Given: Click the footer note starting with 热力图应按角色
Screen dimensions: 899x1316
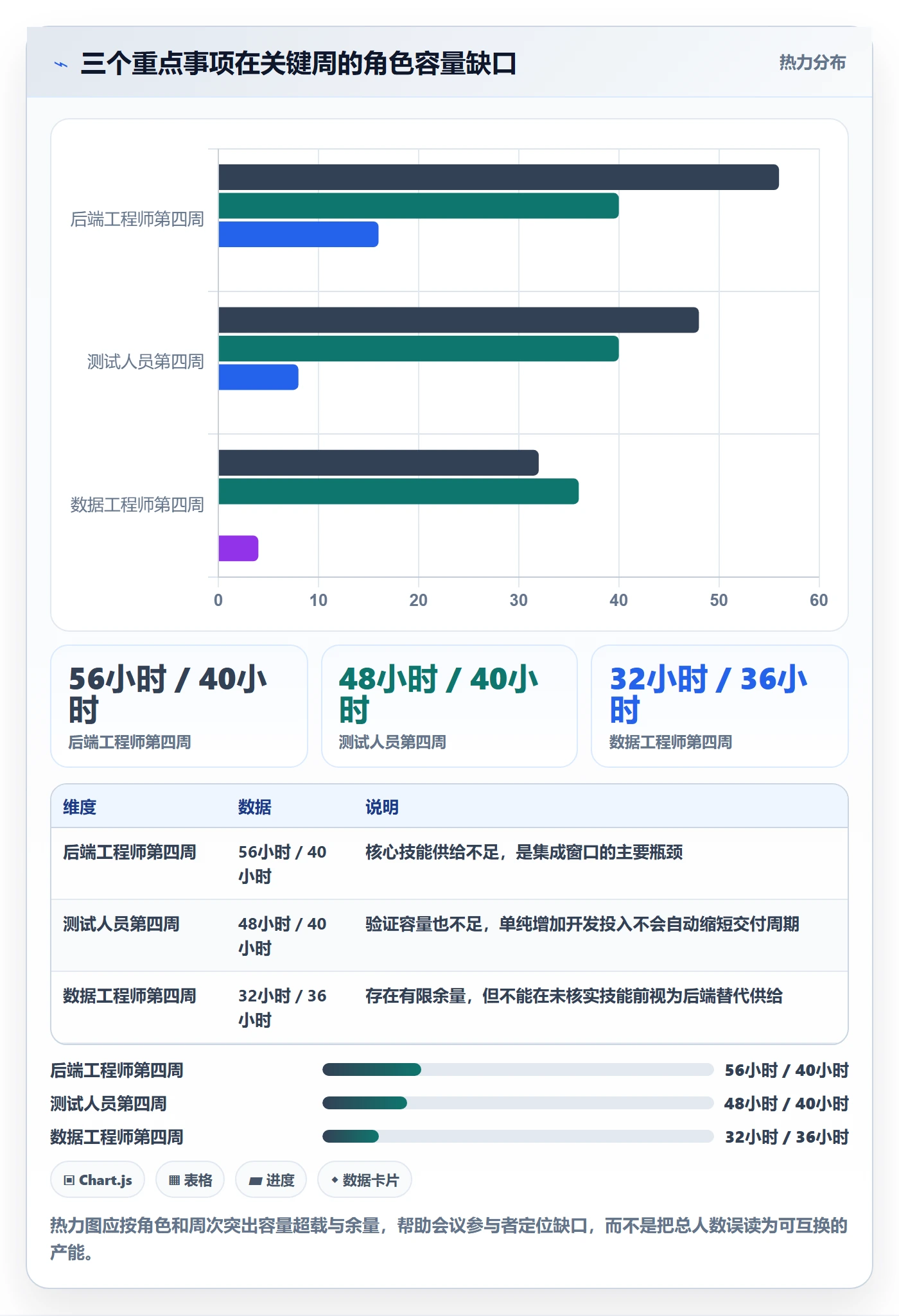Looking at the screenshot, I should (449, 1239).
